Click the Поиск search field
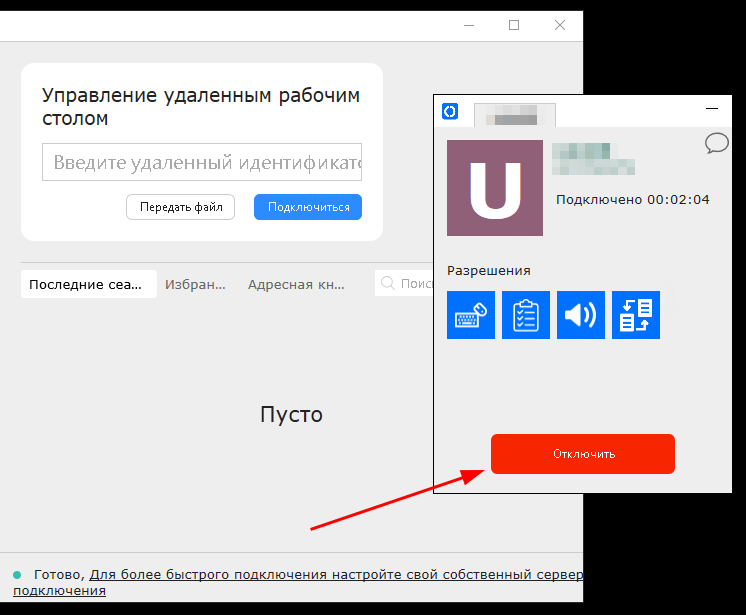This screenshot has height=615, width=746. 404,283
